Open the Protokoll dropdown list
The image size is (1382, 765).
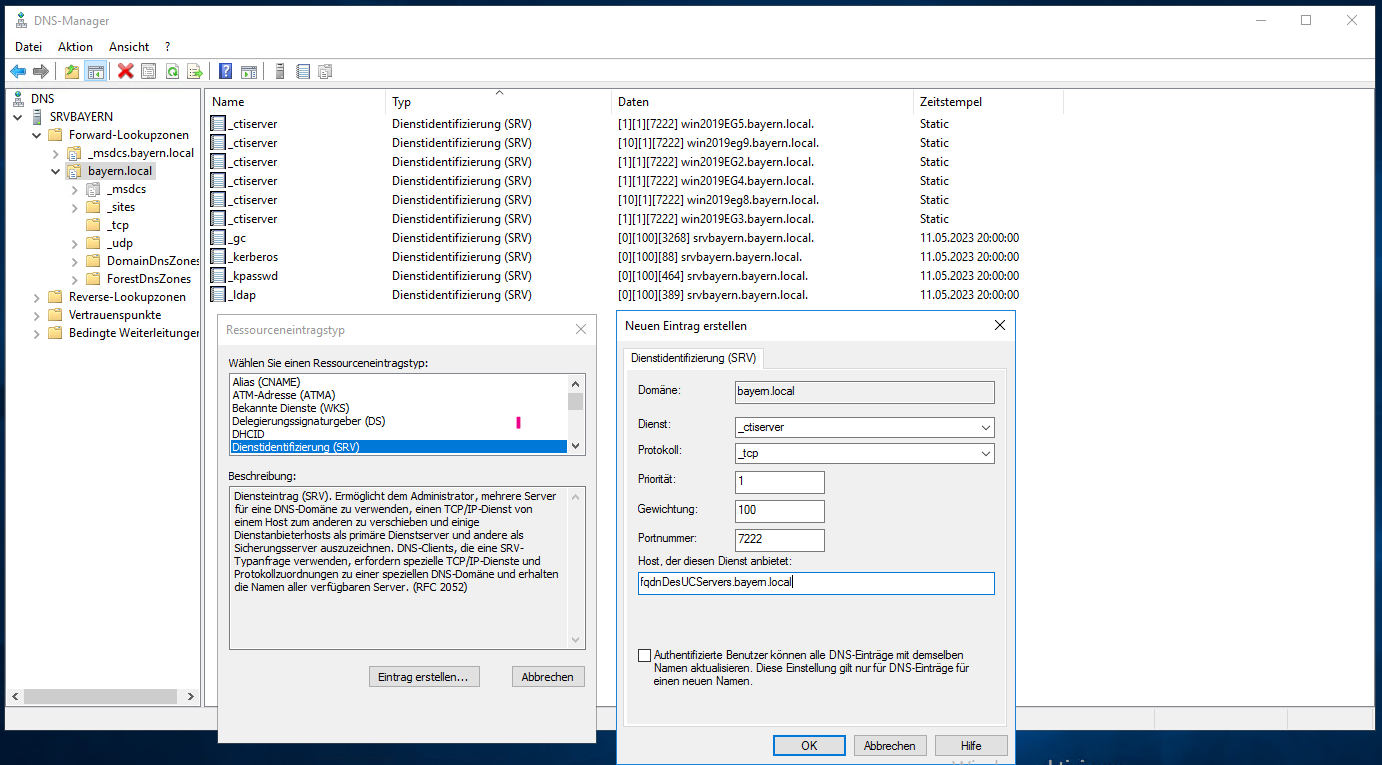pos(986,454)
